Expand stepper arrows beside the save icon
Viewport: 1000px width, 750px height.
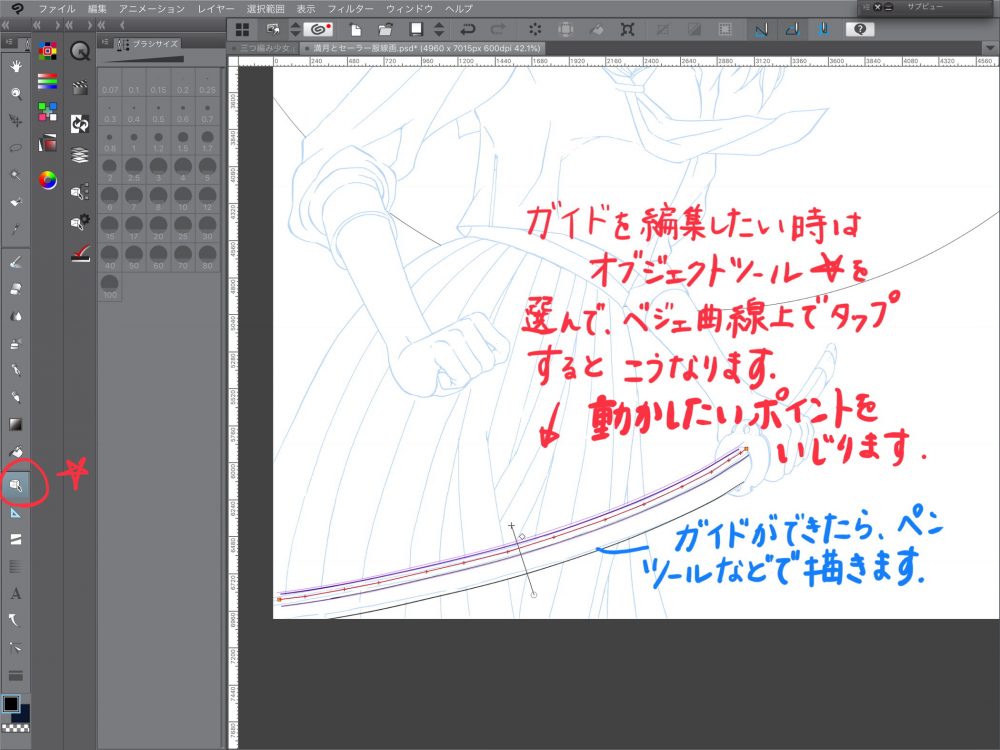click(439, 29)
